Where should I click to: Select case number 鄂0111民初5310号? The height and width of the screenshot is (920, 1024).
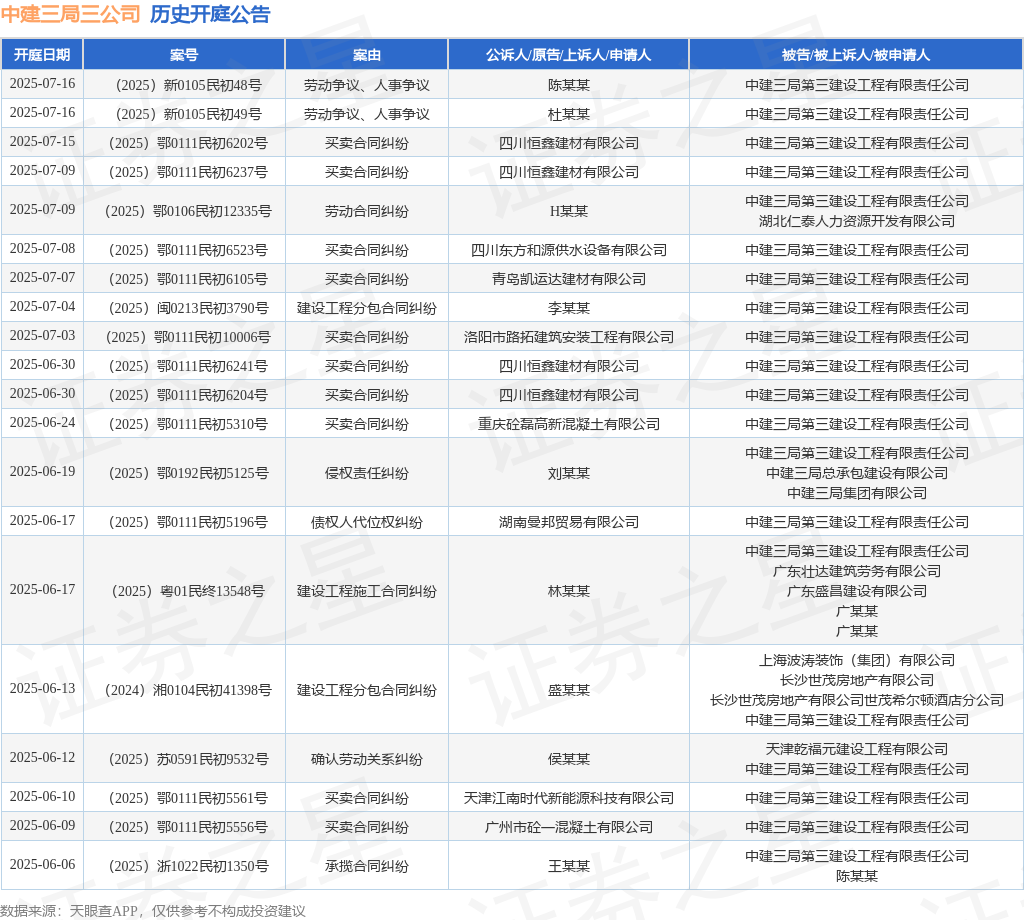188,424
